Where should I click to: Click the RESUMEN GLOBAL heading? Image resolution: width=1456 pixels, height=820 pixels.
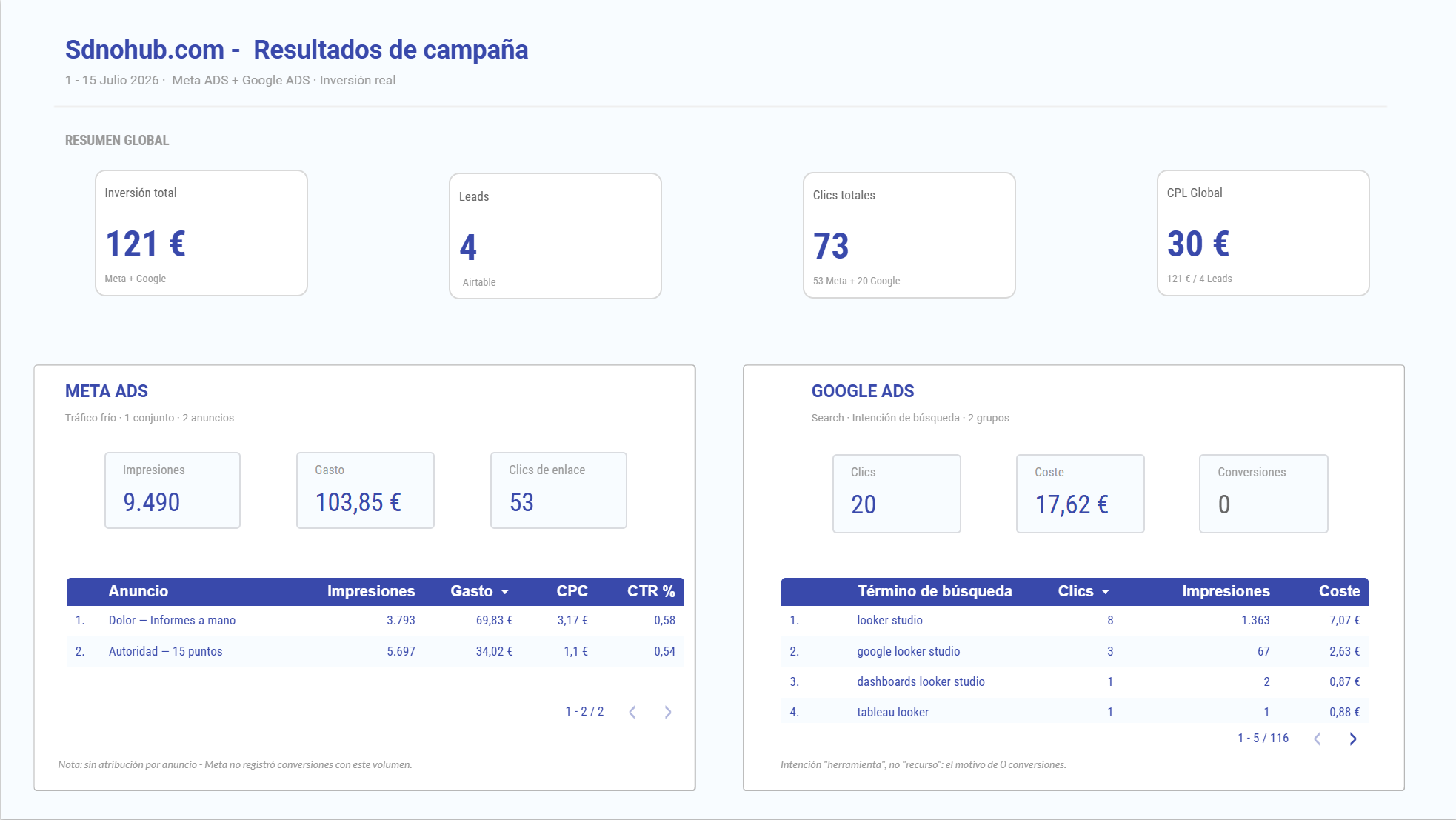117,140
